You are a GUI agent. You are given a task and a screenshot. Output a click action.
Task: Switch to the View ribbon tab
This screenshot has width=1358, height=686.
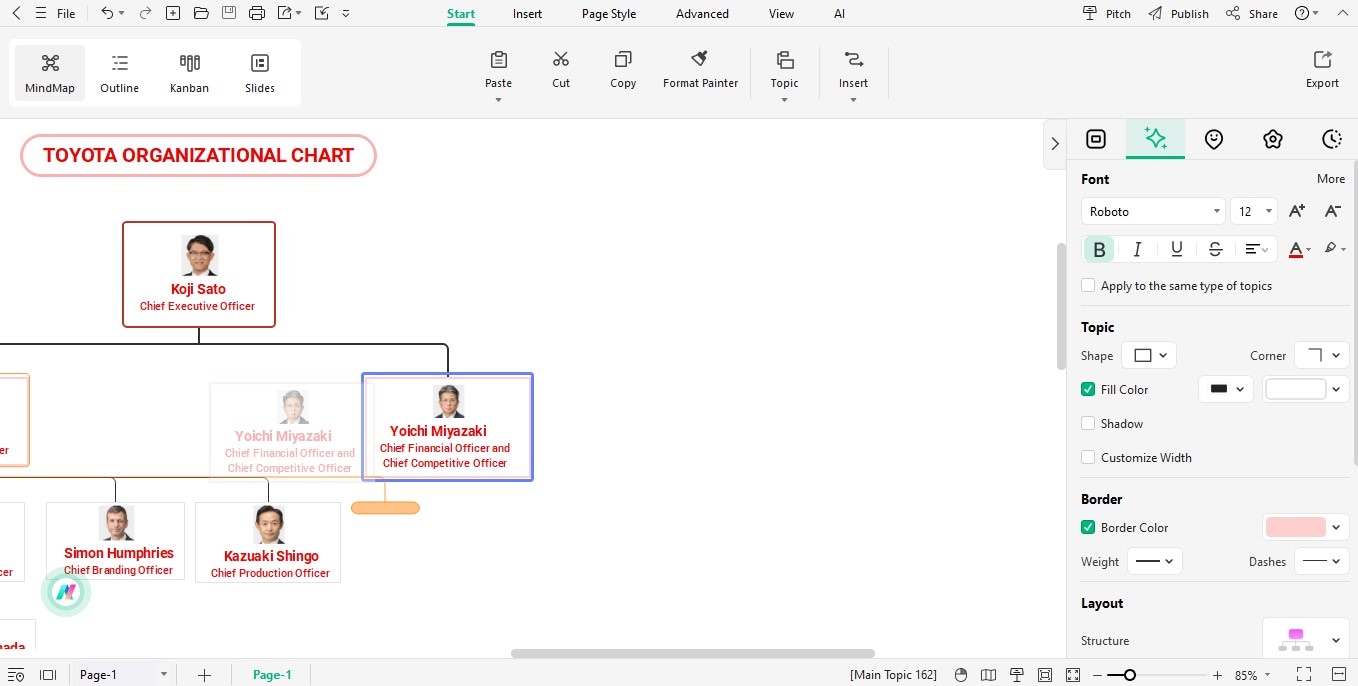click(781, 14)
